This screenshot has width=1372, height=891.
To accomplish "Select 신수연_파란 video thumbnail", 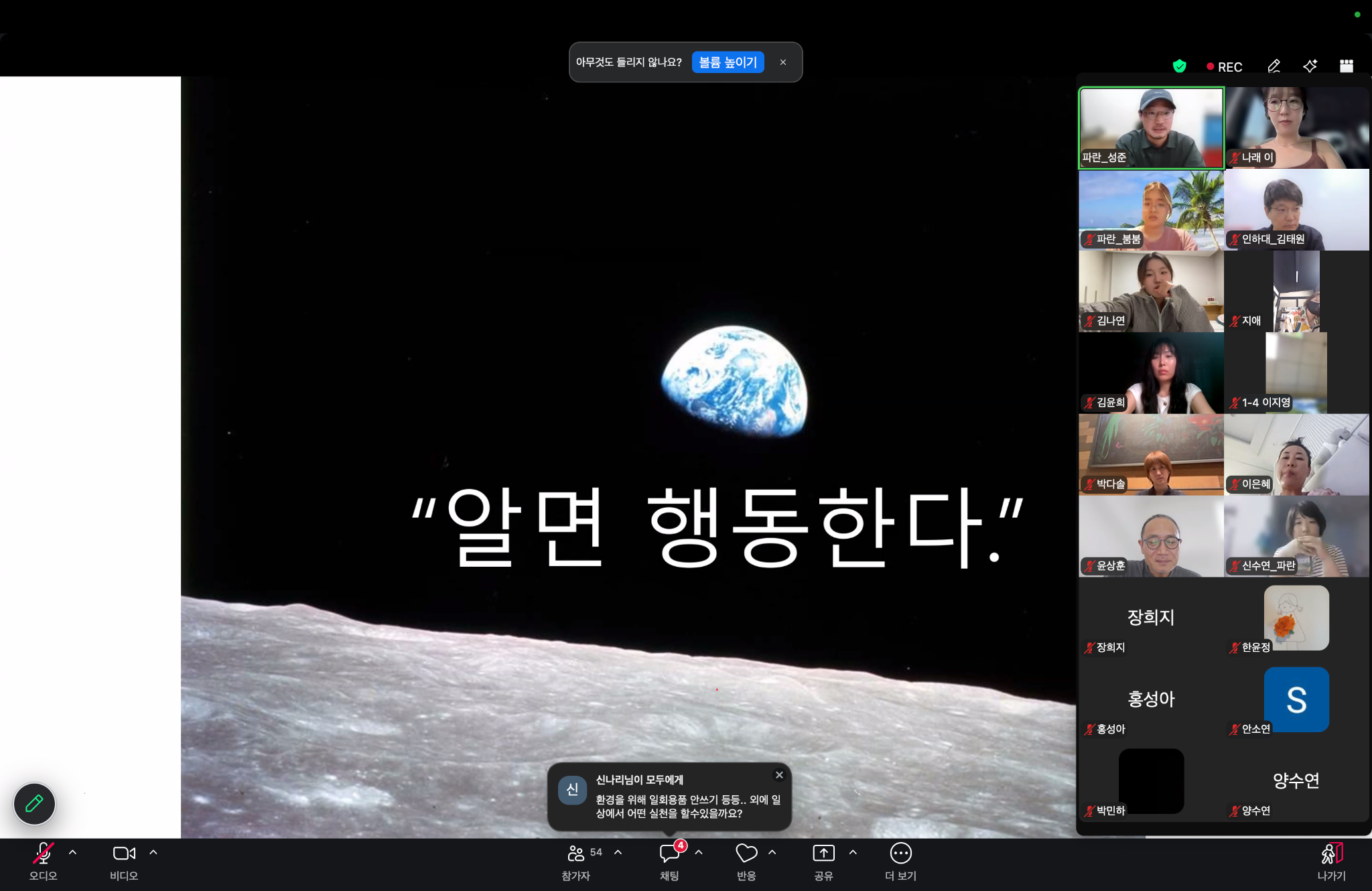I will (1297, 537).
